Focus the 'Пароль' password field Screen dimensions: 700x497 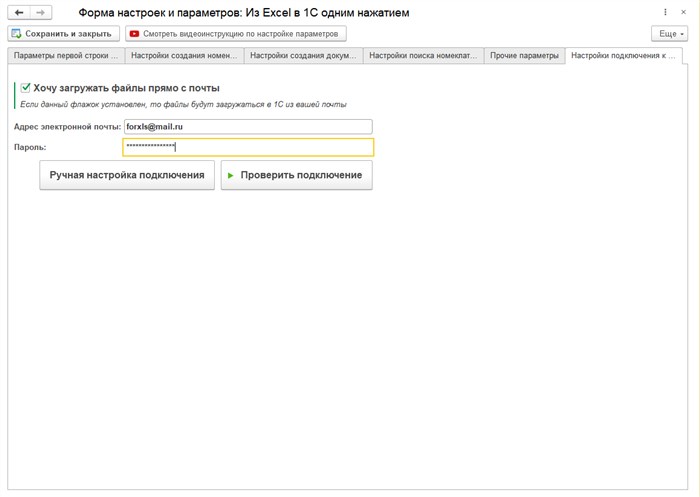tap(248, 147)
